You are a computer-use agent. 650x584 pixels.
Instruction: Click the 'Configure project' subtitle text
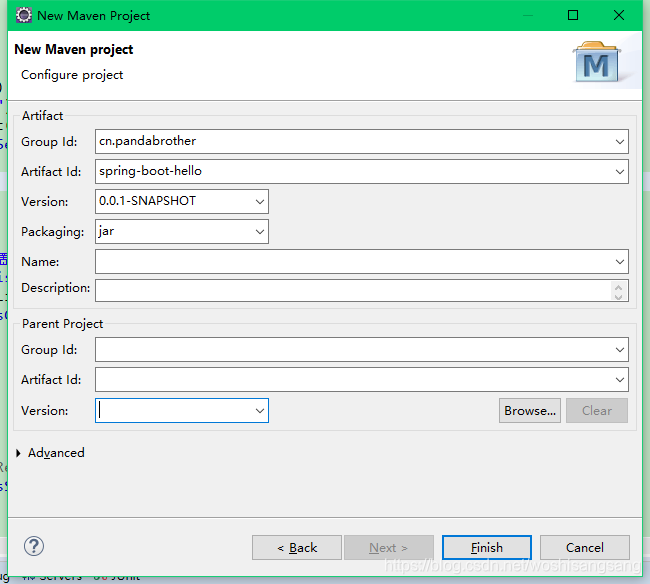pos(72,75)
